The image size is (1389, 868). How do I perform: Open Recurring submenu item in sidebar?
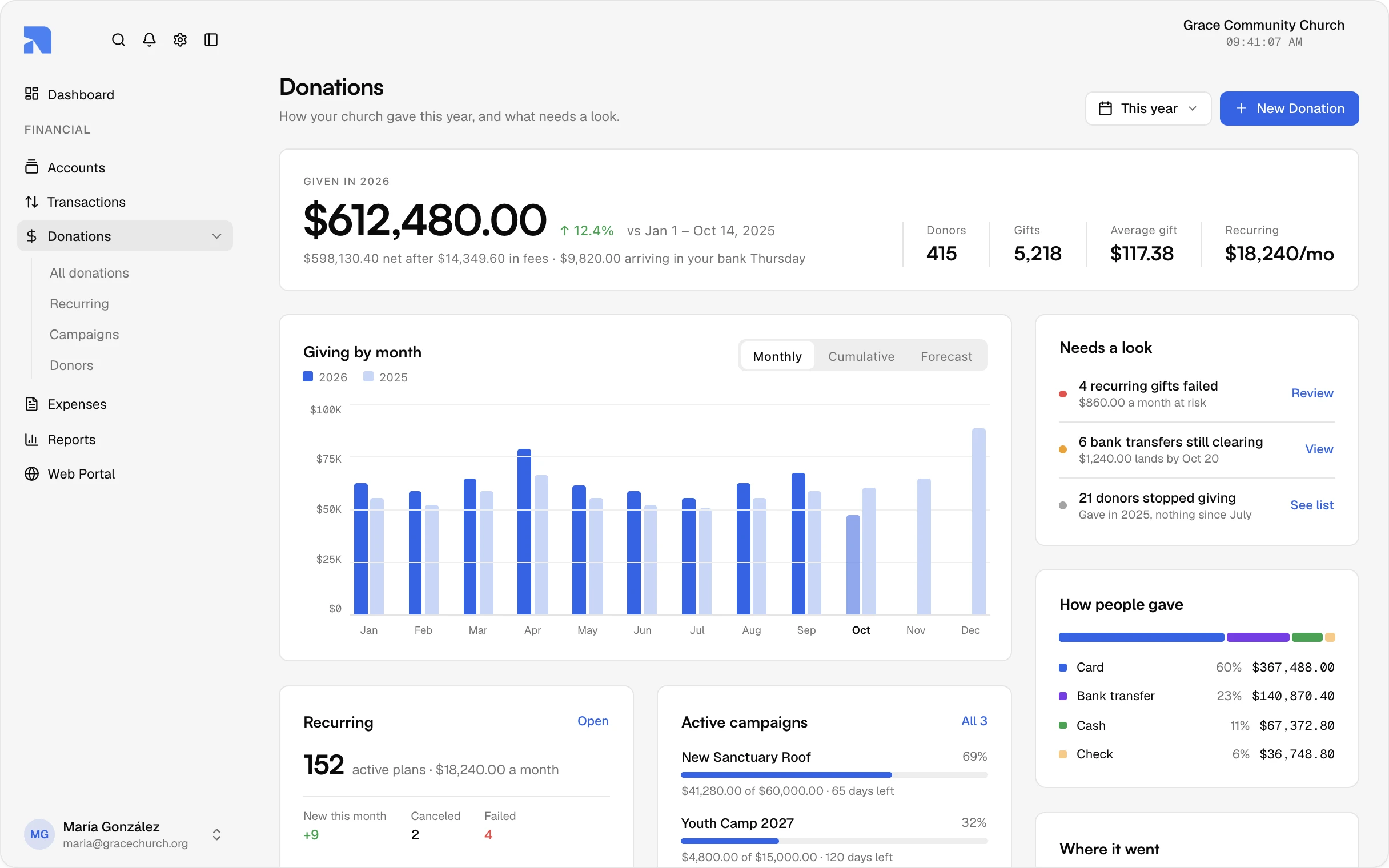[79, 304]
